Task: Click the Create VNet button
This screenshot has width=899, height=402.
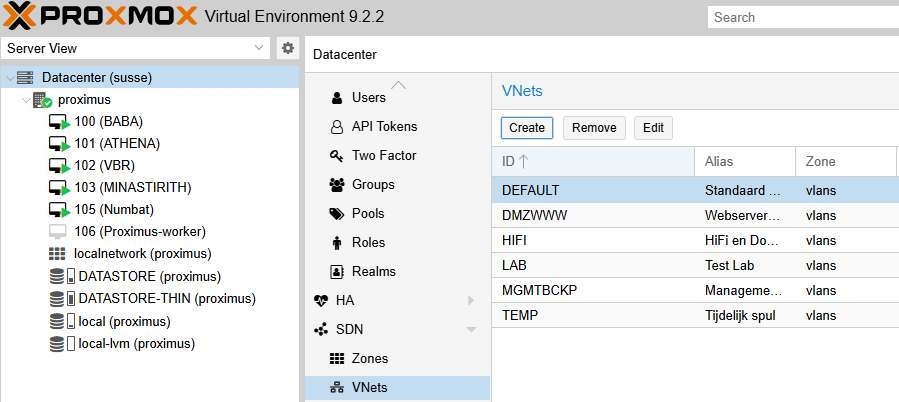Action: [527, 128]
